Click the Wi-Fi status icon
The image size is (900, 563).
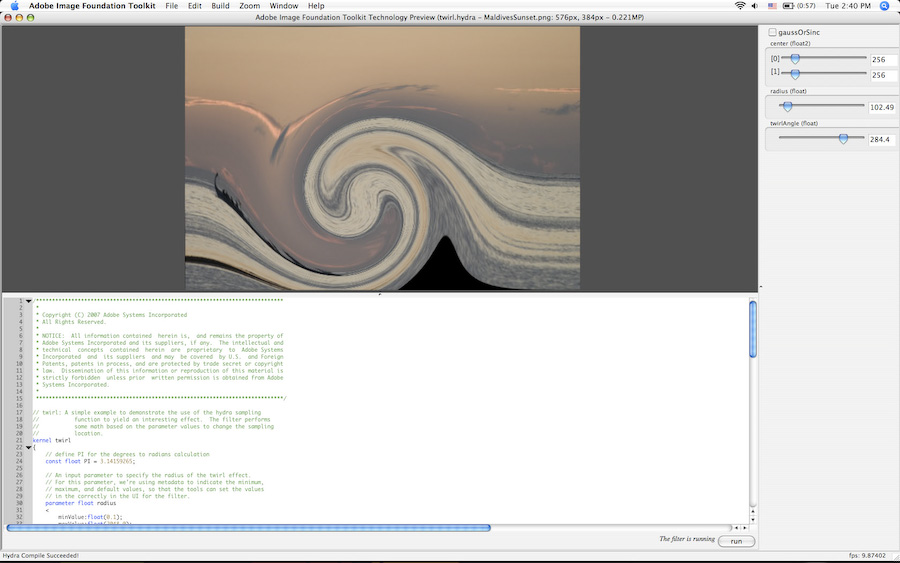(x=740, y=6)
